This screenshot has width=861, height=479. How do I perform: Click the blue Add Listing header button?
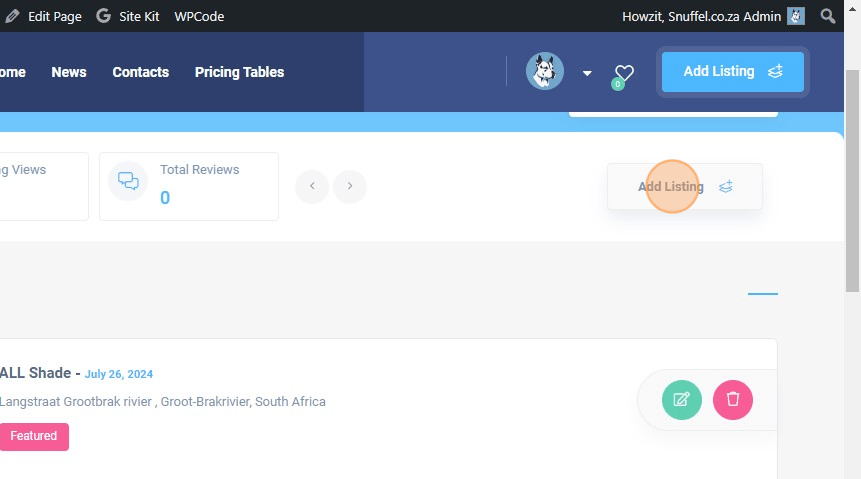(x=732, y=72)
